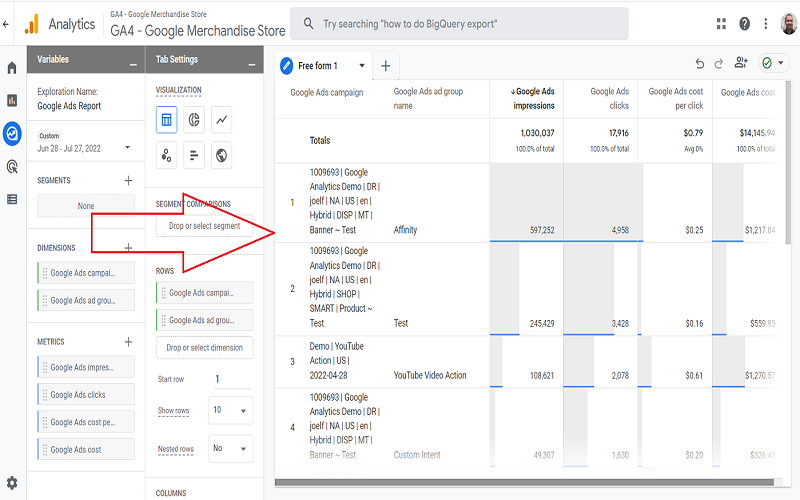The image size is (800, 500).
Task: Click Google Ads cost per click header
Action: coord(676,98)
